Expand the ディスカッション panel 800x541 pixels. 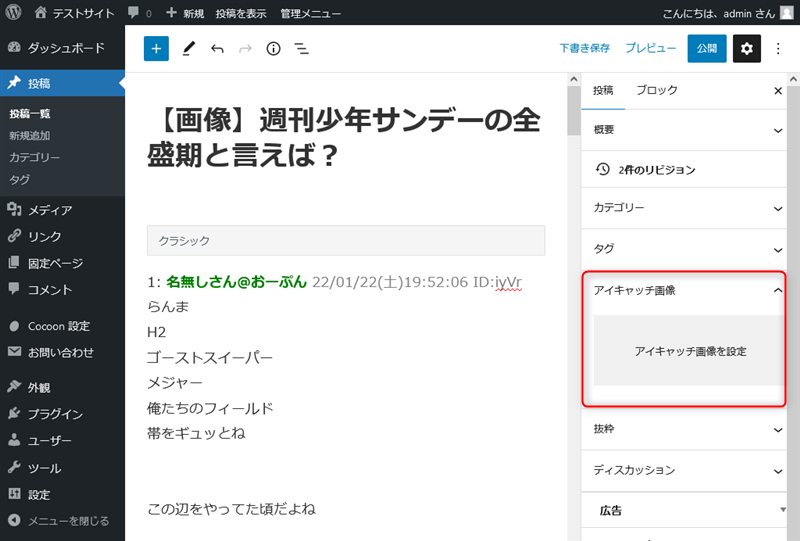[x=684, y=471]
